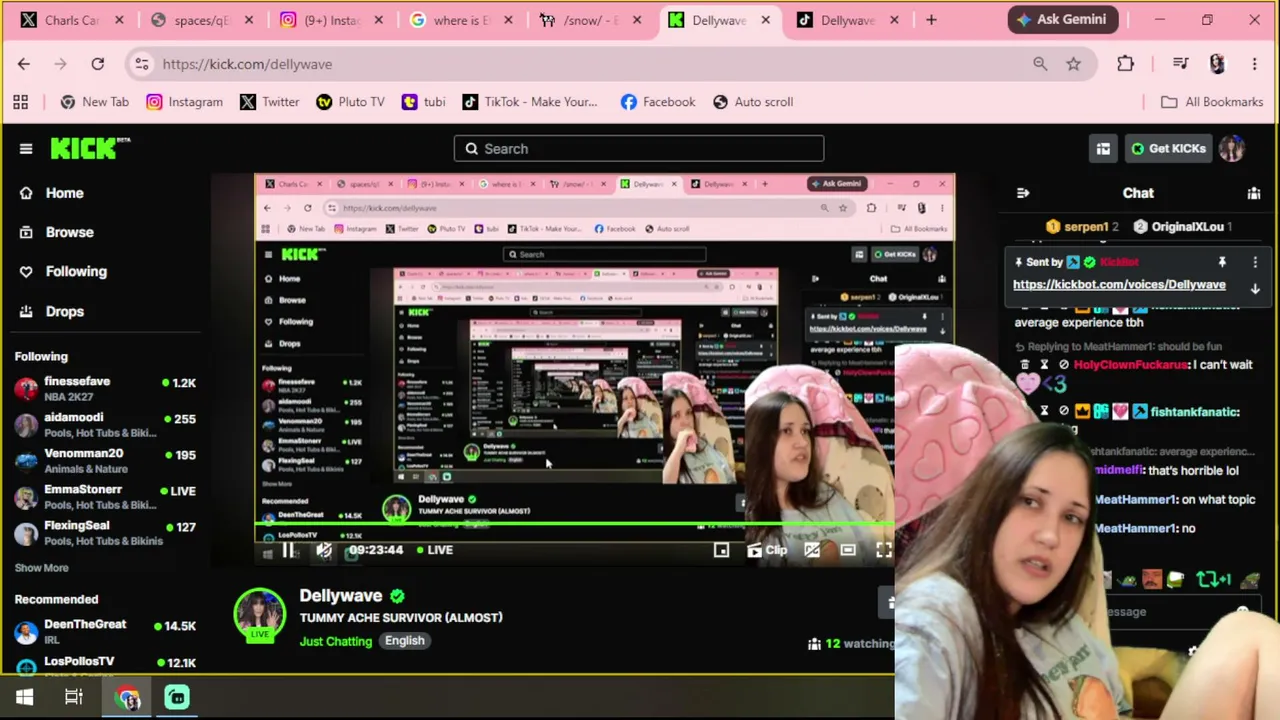Toggle fullscreen on the stream player
This screenshot has height=720, width=1280.
(884, 550)
